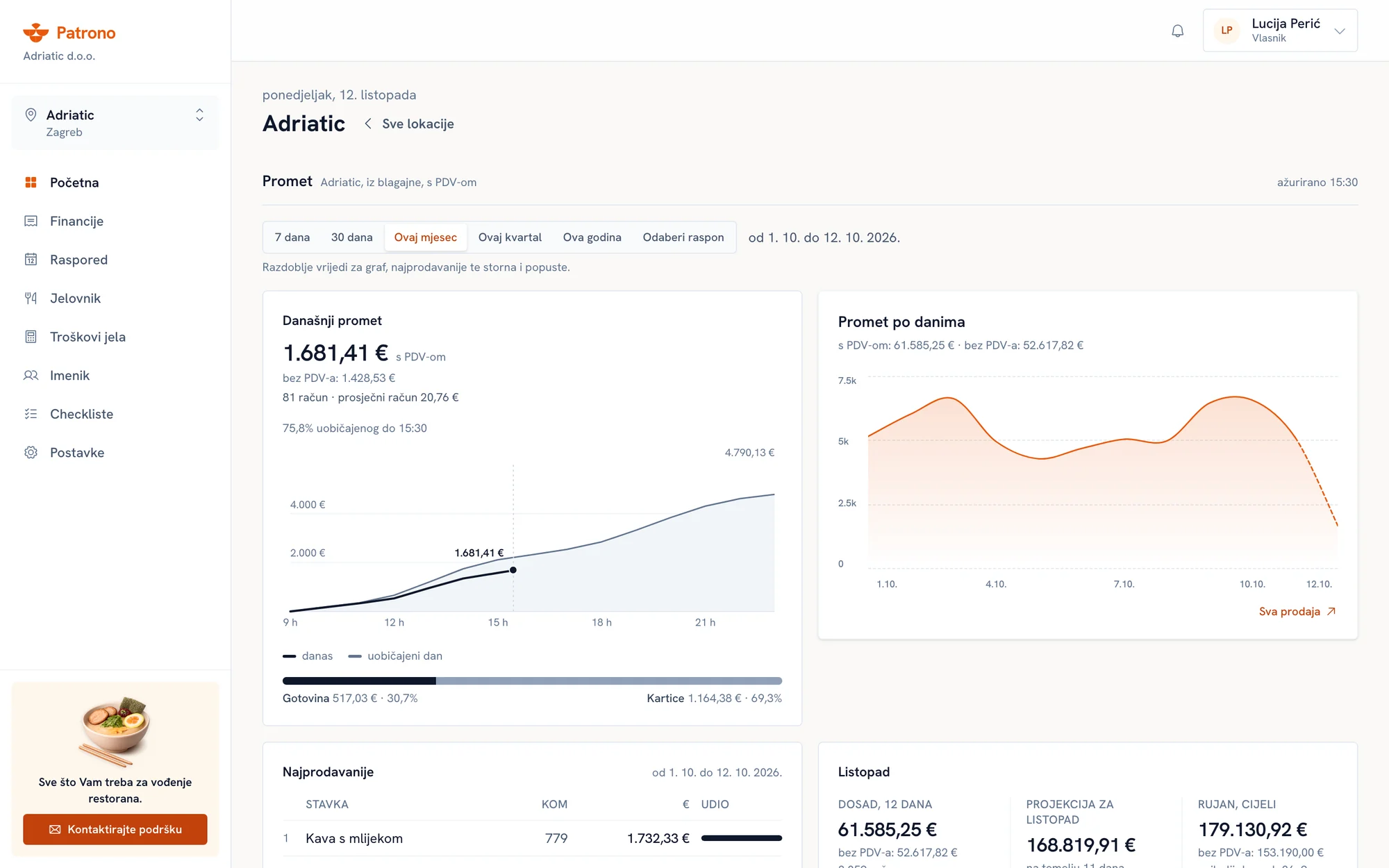Click the 168.819,91 € projection value
Screen dimensions: 1389x868
[x=1081, y=845]
